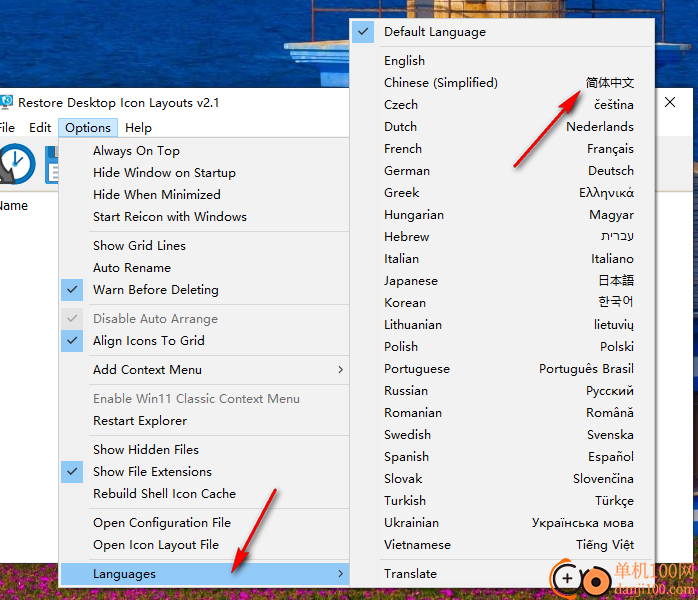Select Ukrainian language
Image resolution: width=698 pixels, height=600 pixels.
[x=502, y=523]
